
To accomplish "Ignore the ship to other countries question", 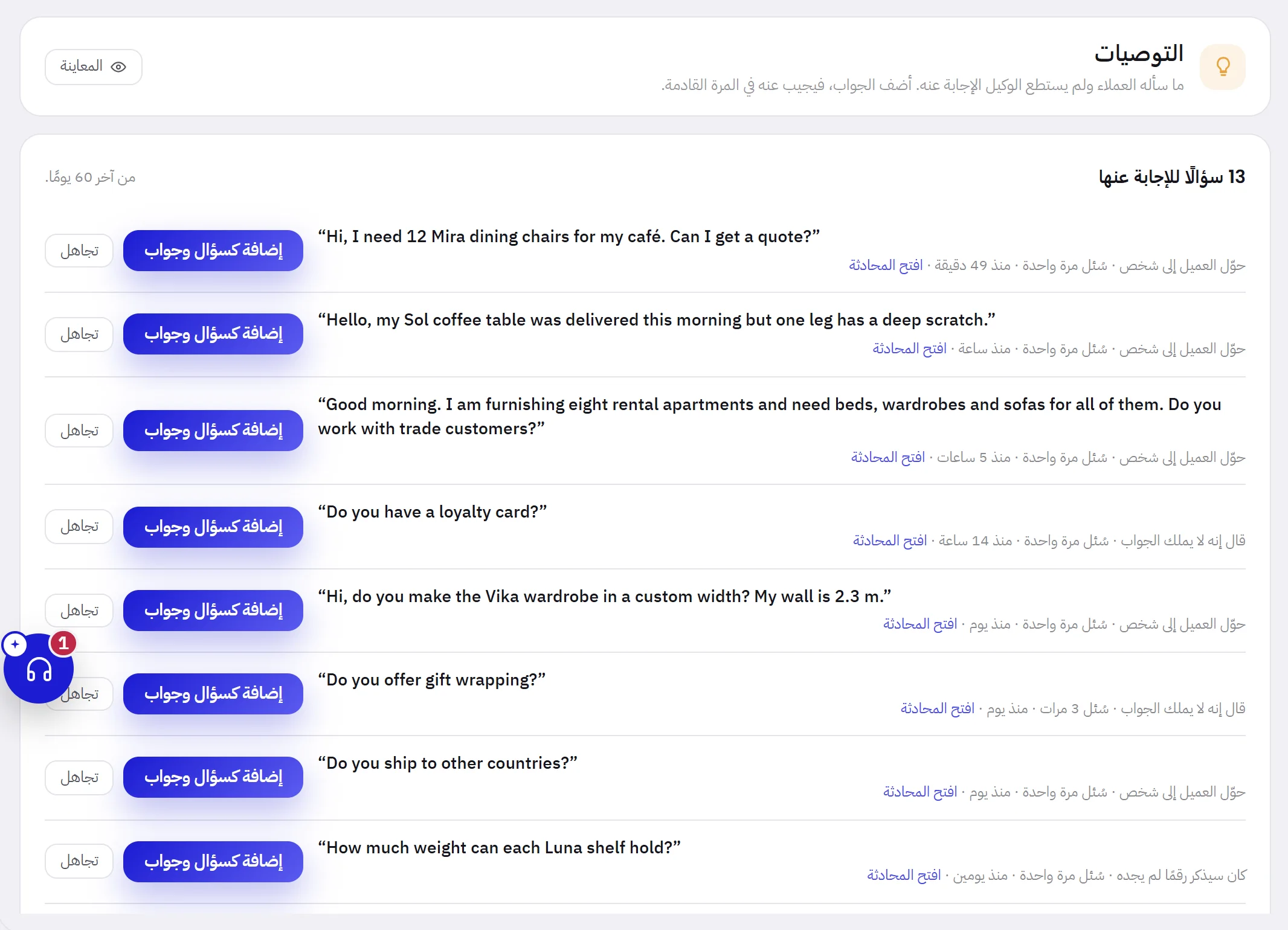I will pos(79,777).
